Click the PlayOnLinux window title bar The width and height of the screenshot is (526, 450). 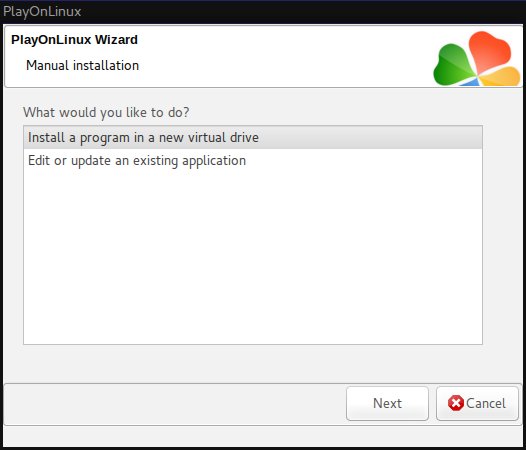click(x=263, y=12)
